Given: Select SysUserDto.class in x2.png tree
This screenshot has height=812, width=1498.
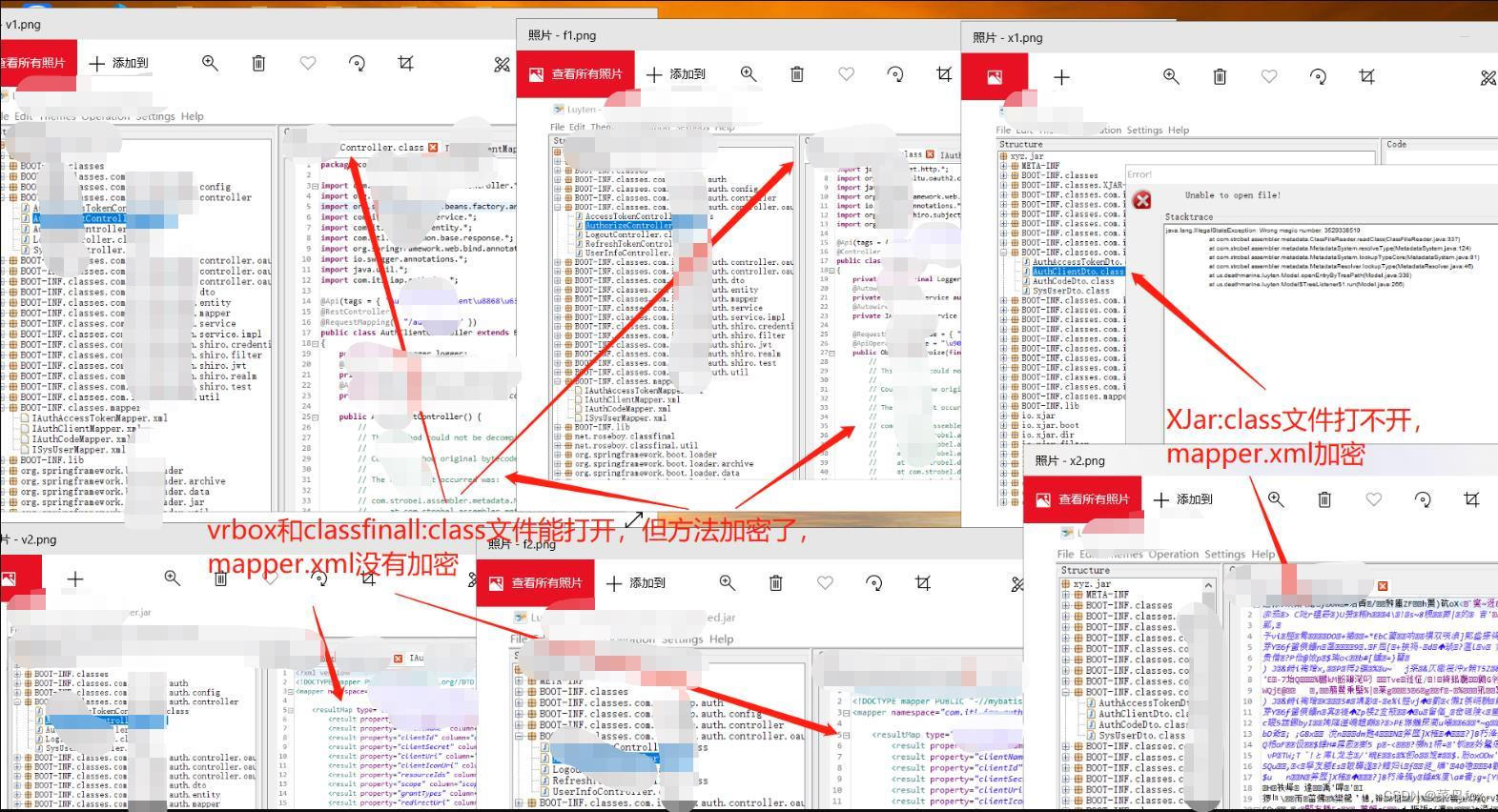Looking at the screenshot, I should point(1141,735).
